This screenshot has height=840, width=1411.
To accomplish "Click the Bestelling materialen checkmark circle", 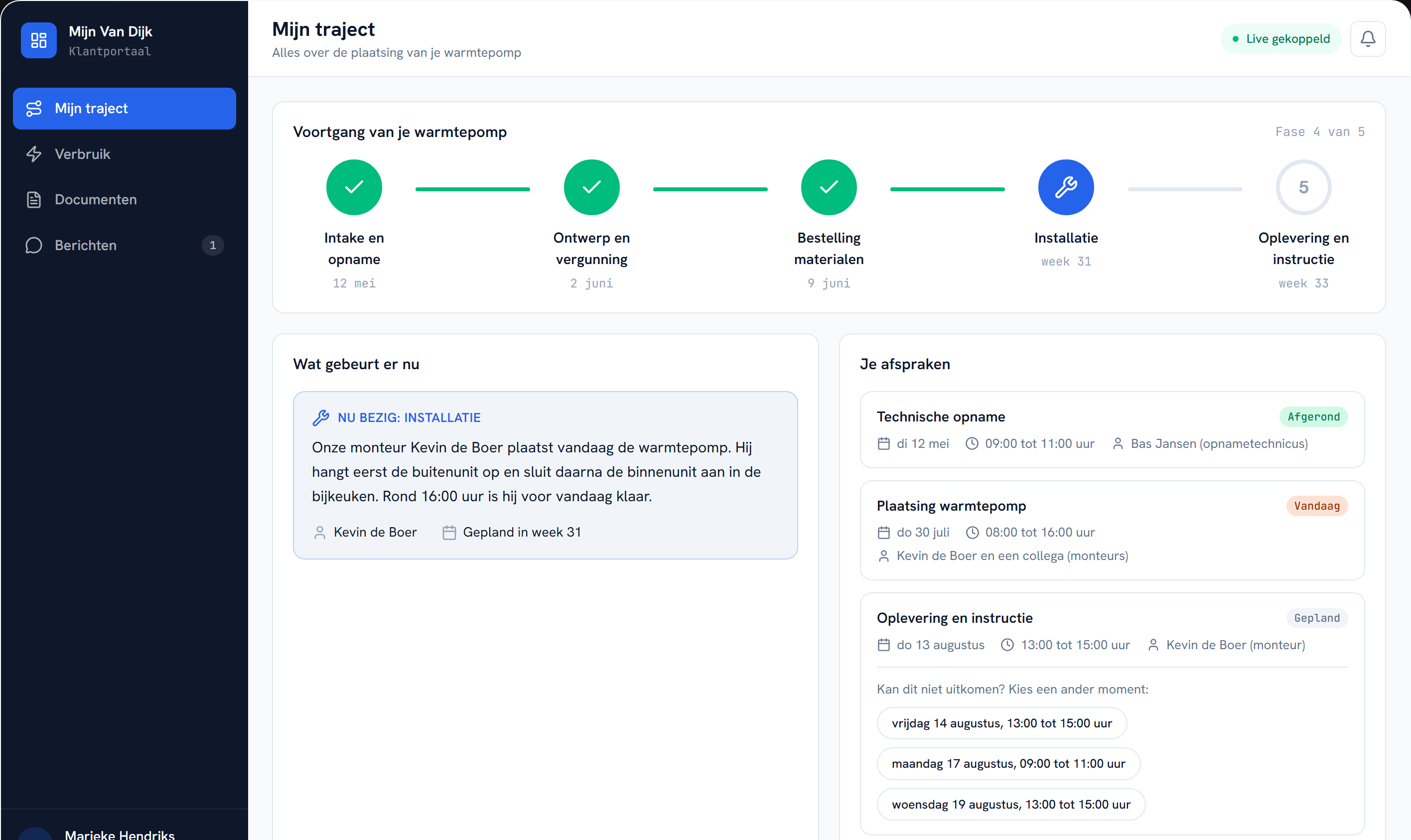I will click(829, 187).
